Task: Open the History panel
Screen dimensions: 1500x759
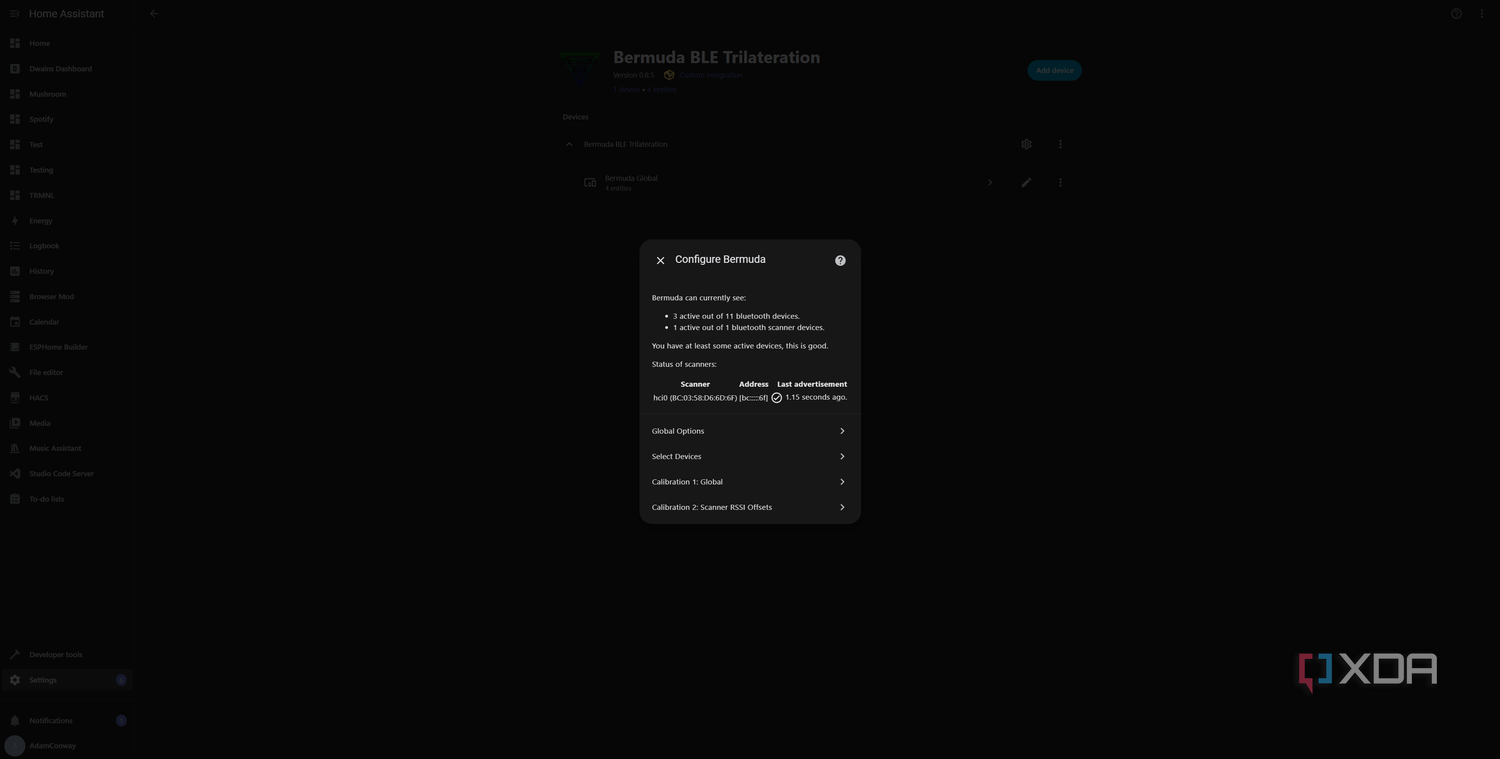Action: [66, 271]
